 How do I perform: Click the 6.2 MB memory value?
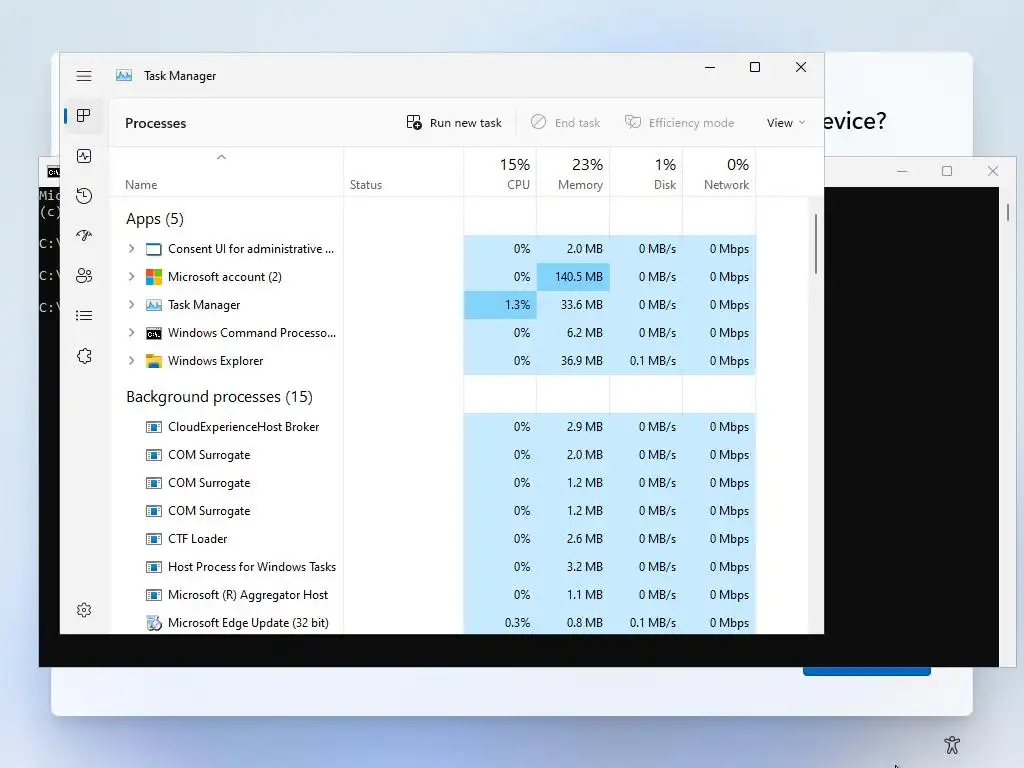coord(584,333)
